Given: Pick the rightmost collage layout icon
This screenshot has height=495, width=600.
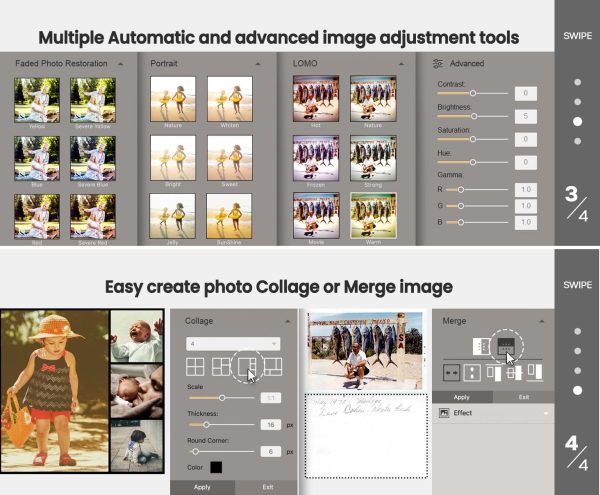Looking at the screenshot, I should [x=271, y=367].
